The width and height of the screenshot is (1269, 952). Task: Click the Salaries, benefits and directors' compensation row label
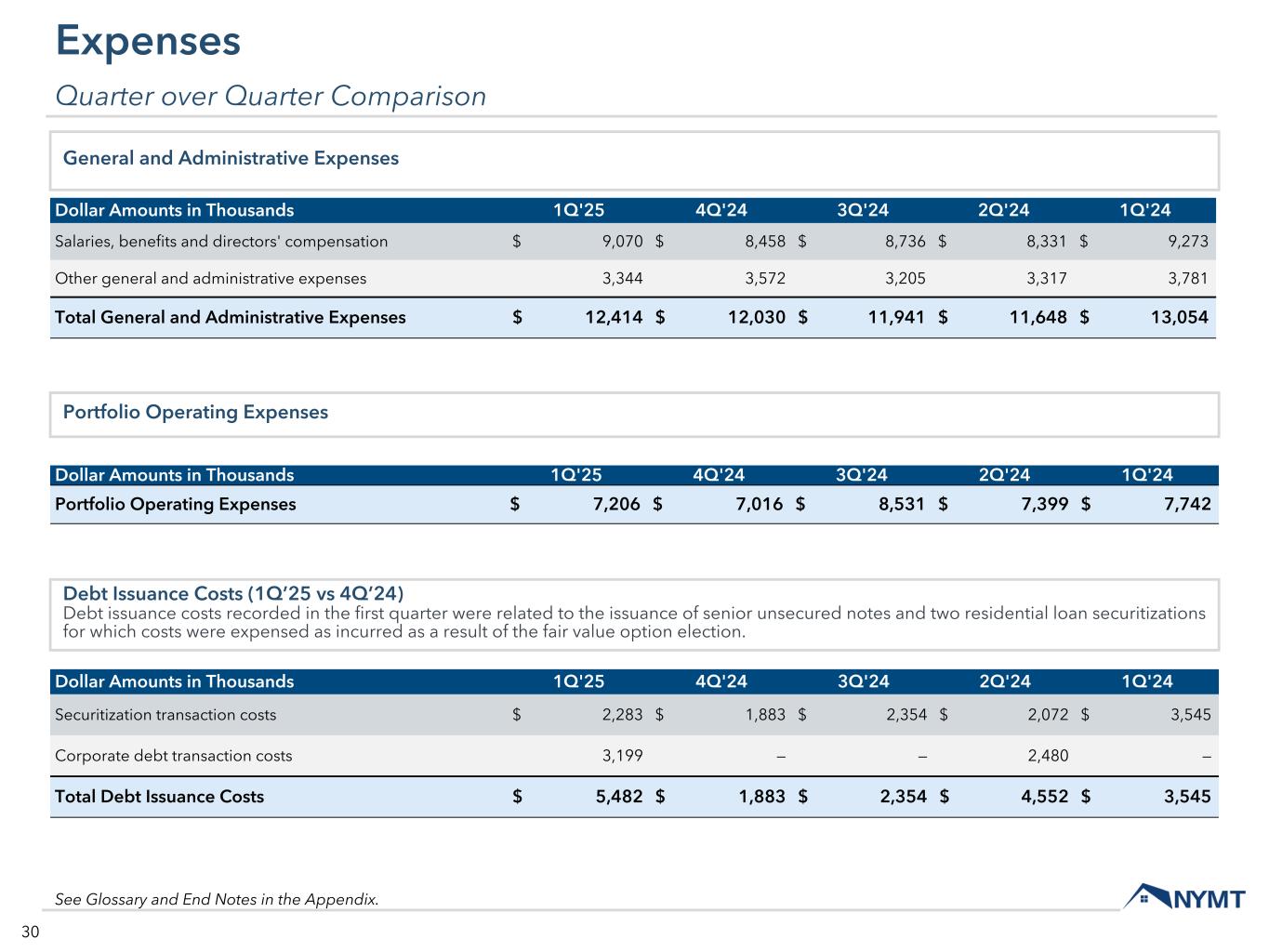tap(221, 242)
